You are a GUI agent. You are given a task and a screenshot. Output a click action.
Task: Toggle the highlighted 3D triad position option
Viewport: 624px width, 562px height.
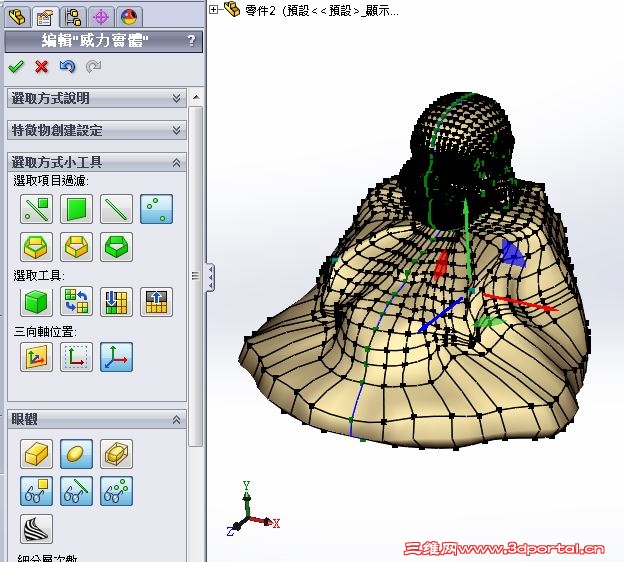click(116, 357)
